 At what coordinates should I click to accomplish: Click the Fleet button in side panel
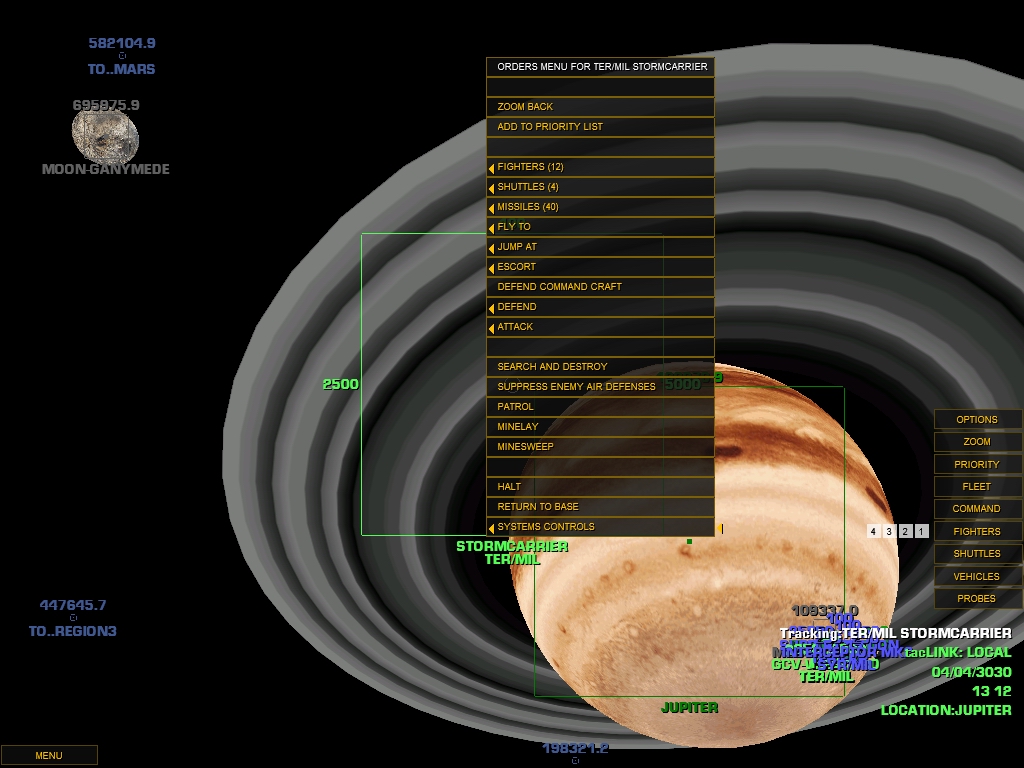(x=977, y=486)
